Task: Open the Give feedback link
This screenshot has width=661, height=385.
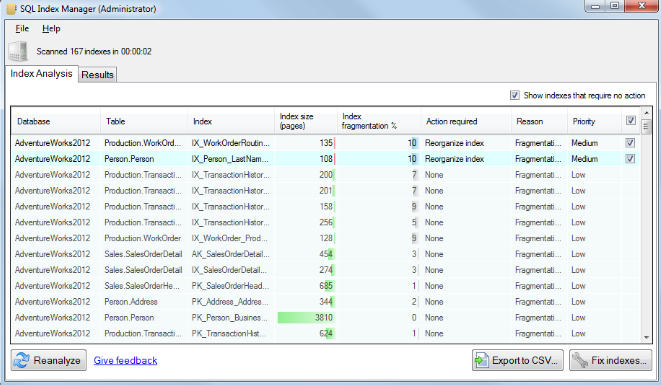Action: coord(125,361)
